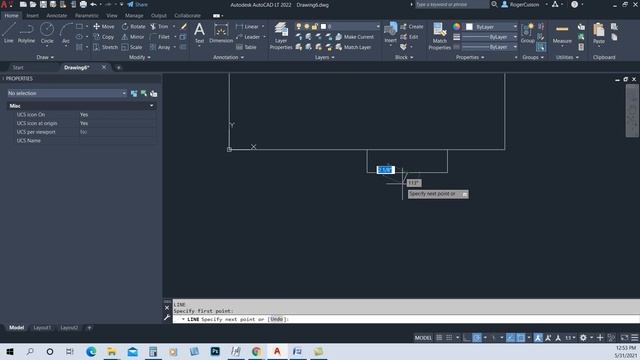Toggle the layer lock icon
The image size is (640, 360).
point(315,27)
